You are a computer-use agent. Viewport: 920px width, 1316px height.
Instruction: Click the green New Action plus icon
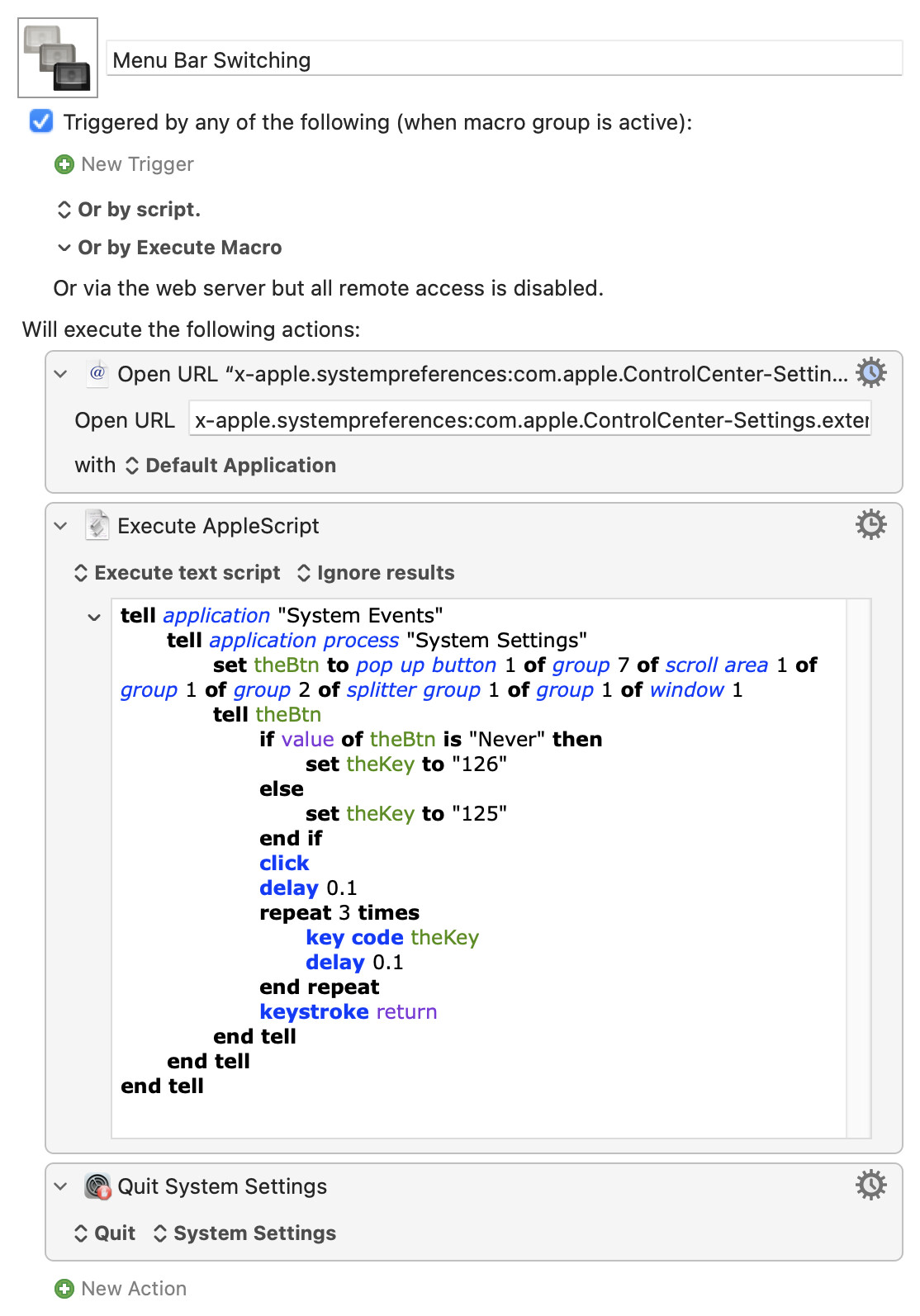pyautogui.click(x=64, y=1288)
